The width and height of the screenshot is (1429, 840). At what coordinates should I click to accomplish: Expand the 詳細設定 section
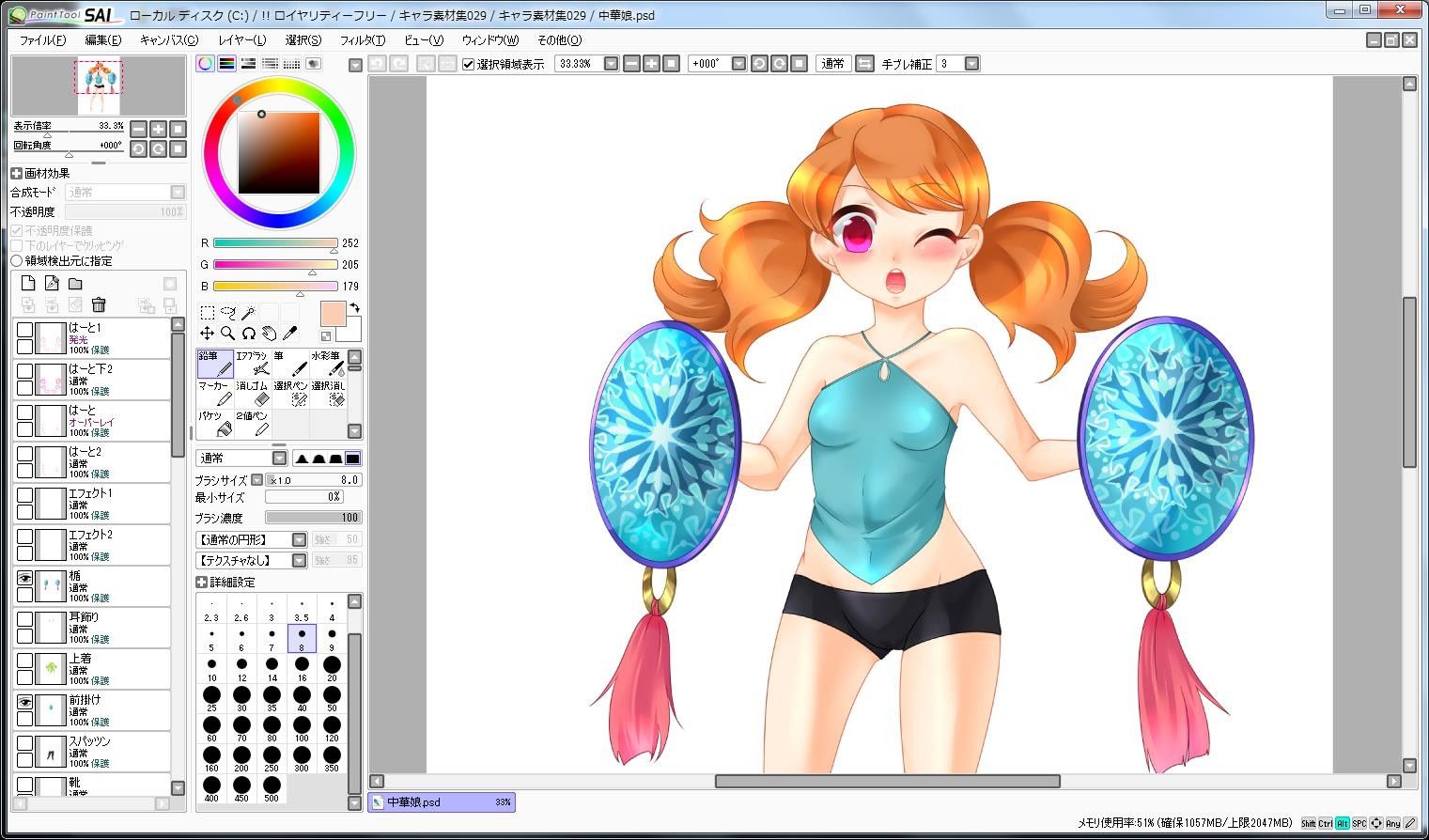(x=201, y=583)
